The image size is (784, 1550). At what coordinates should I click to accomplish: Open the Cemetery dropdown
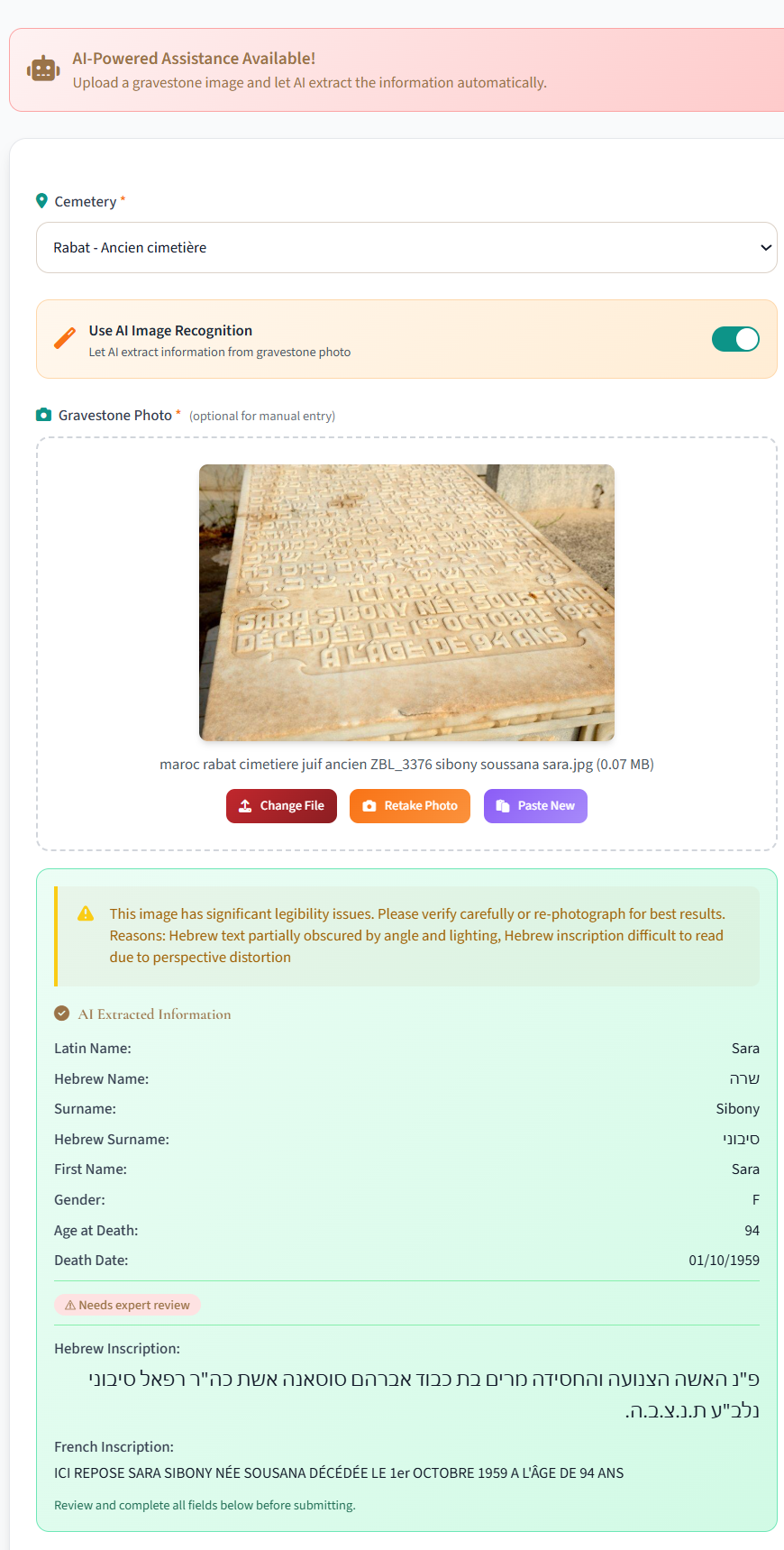pos(406,247)
